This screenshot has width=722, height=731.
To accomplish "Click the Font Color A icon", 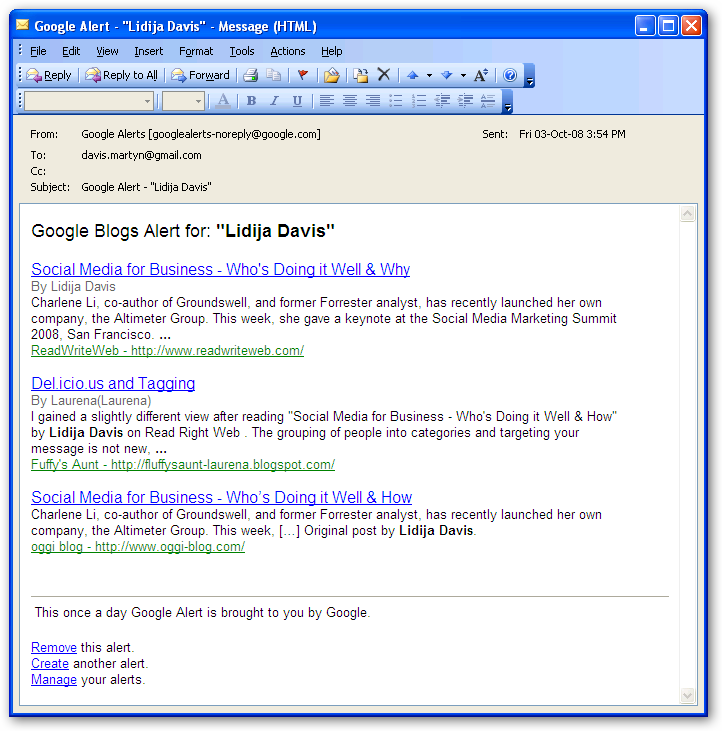I will (223, 101).
